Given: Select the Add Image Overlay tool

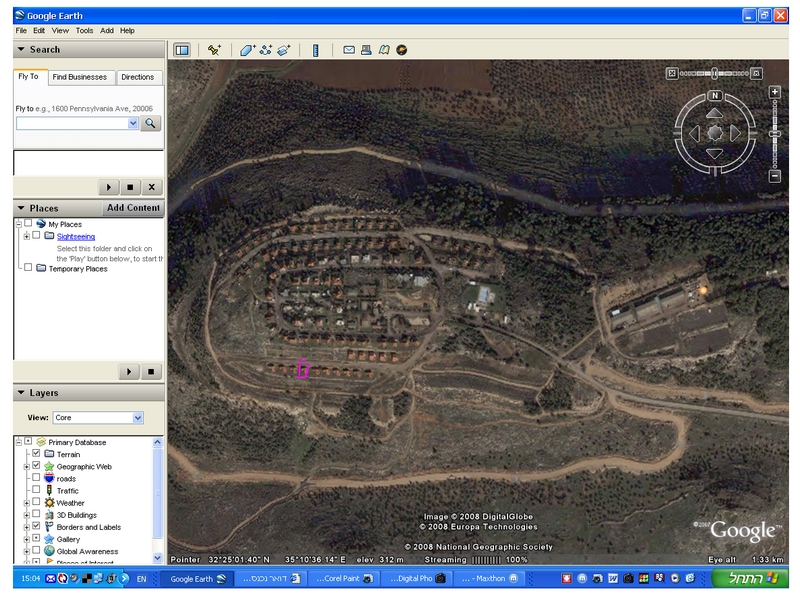Looking at the screenshot, I should pyautogui.click(x=284, y=50).
